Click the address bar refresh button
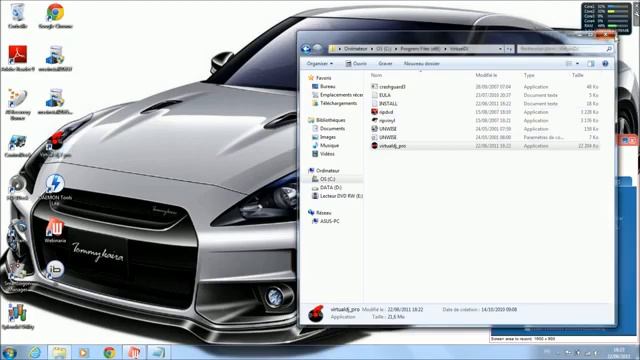 (509, 49)
